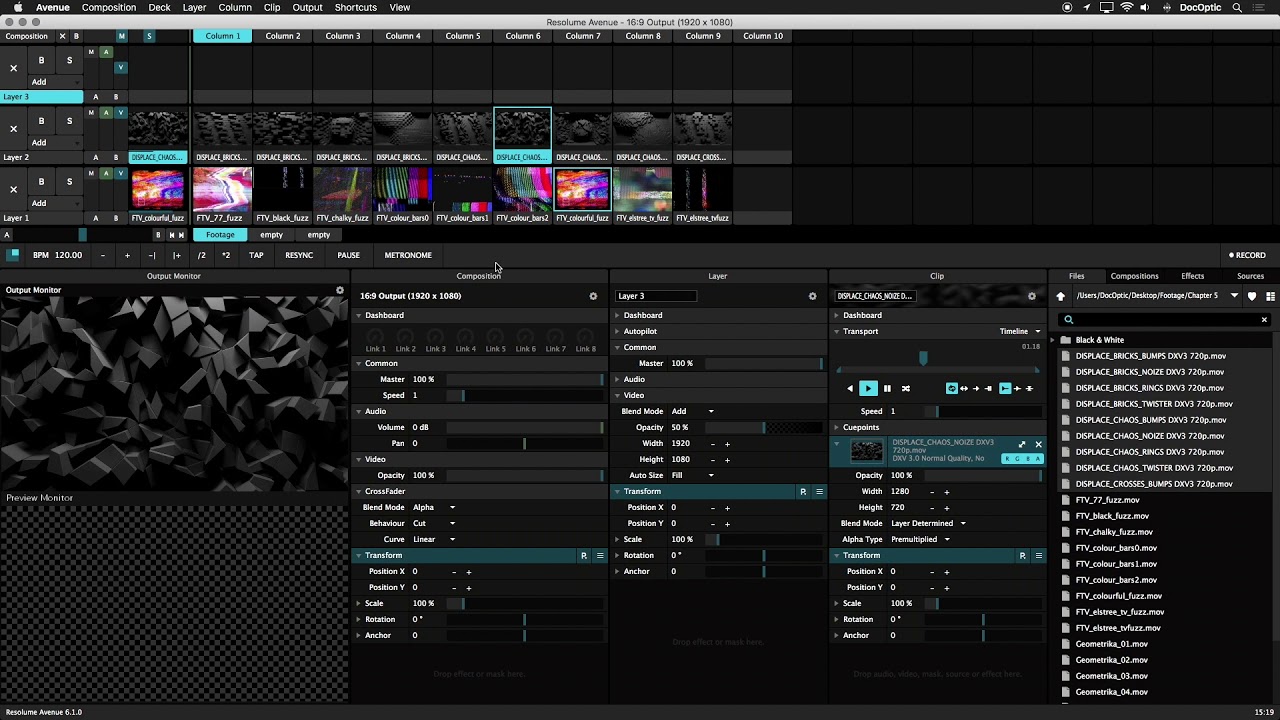1280x720 pixels.
Task: Click the BPM PAUSE button
Action: (348, 255)
